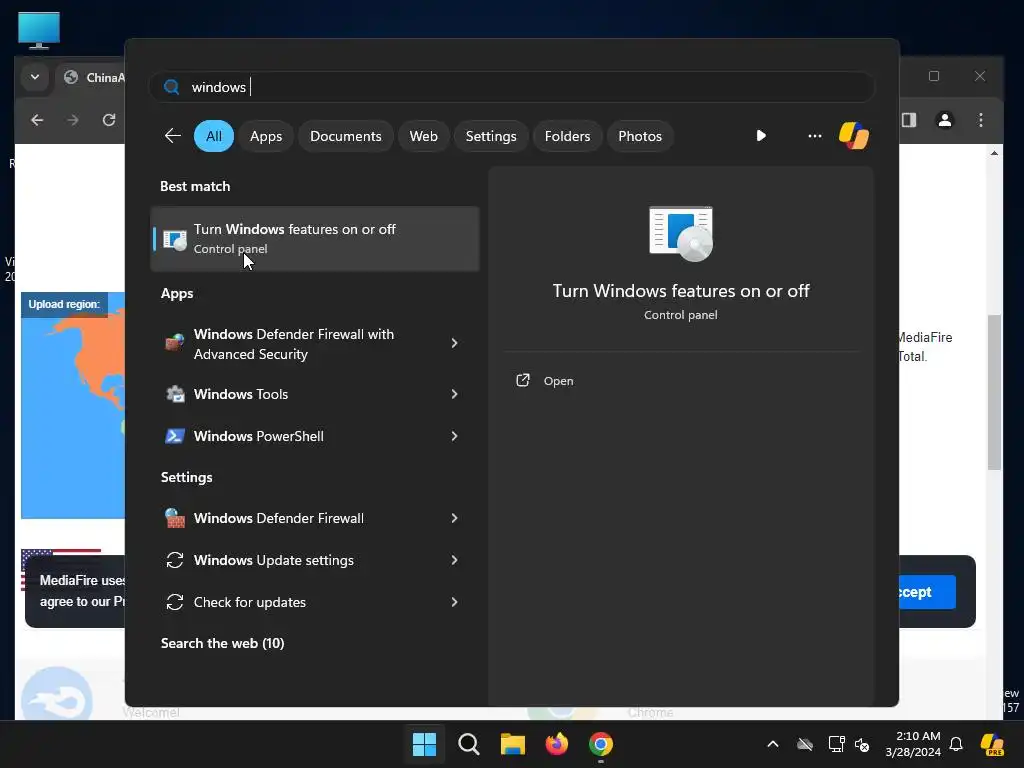Show hidden icons with the tray chevron
The image size is (1024, 768).
coord(773,744)
